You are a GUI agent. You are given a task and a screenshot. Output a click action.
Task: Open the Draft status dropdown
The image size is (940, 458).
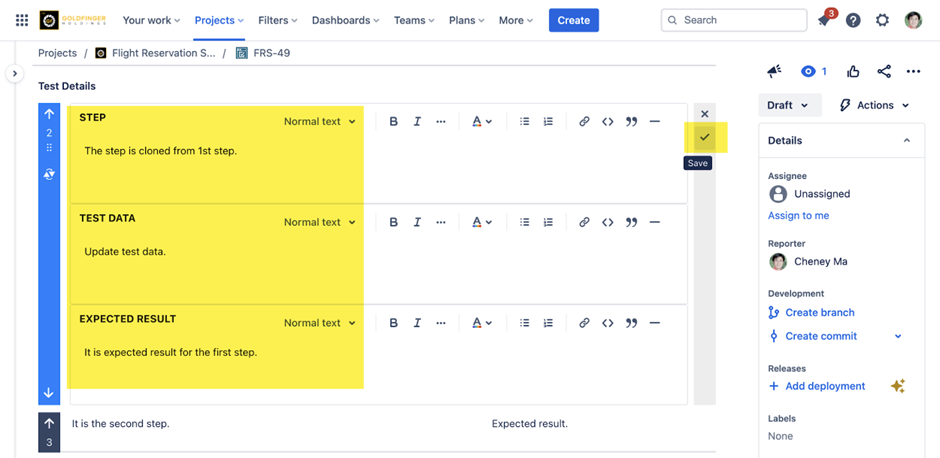[789, 105]
